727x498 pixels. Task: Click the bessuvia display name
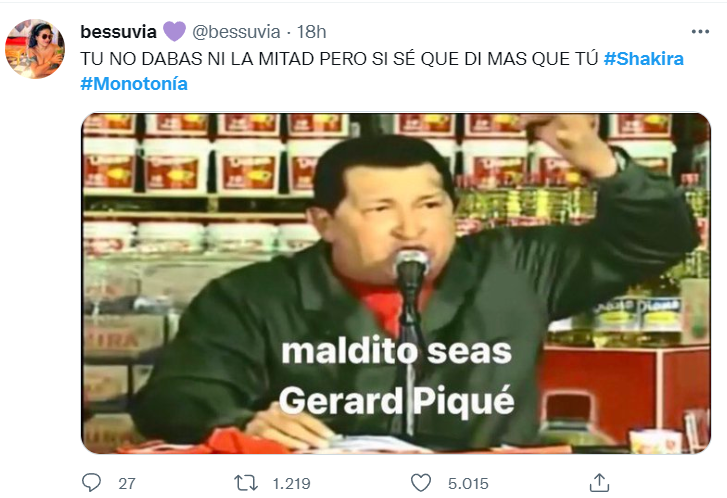[119, 32]
